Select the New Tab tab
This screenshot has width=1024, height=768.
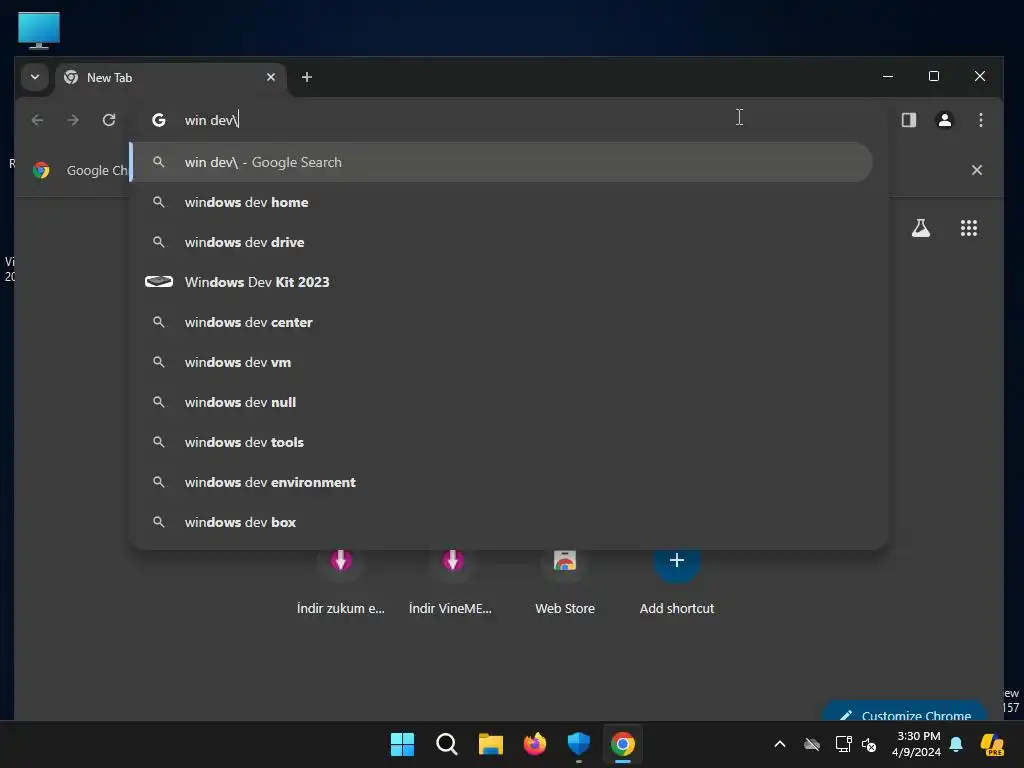[171, 78]
